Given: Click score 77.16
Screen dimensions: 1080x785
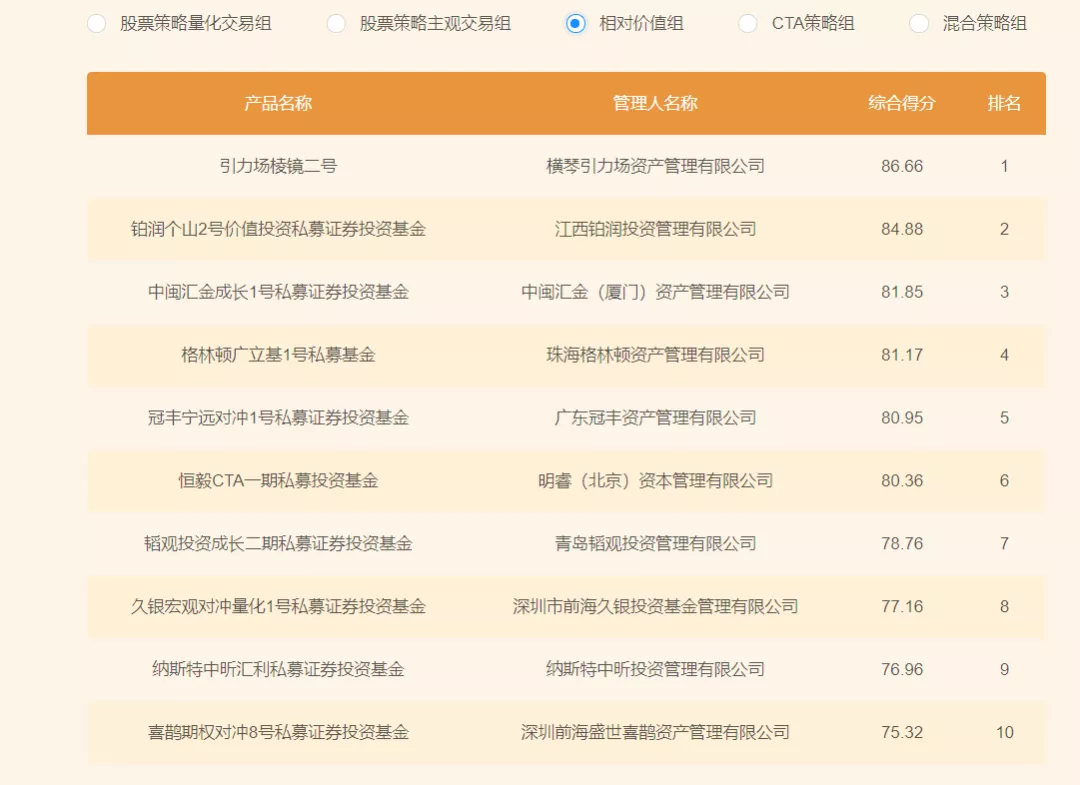Looking at the screenshot, I should pyautogui.click(x=902, y=607).
